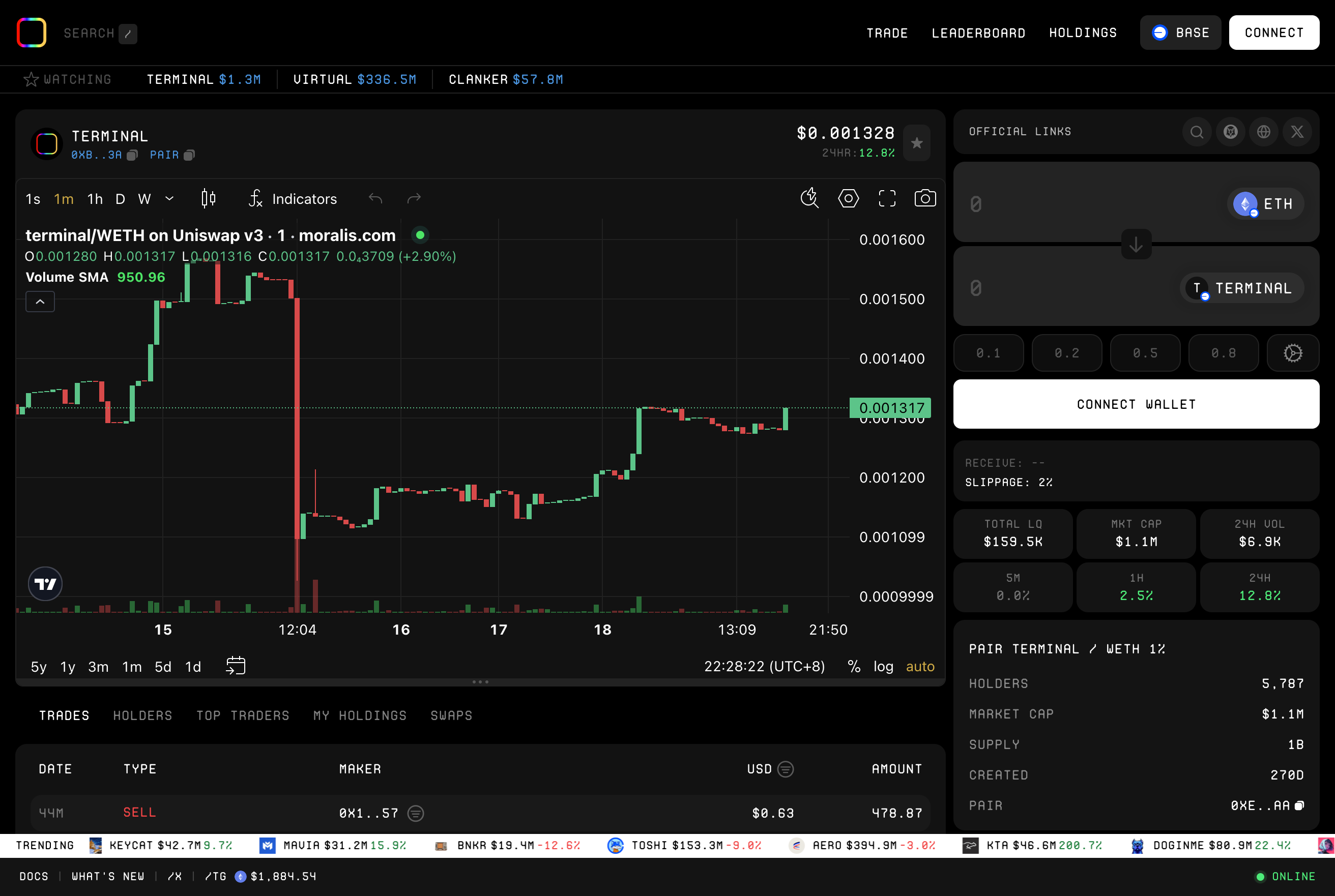1335x896 pixels.
Task: Select the 1h chart interval
Action: coord(95,199)
